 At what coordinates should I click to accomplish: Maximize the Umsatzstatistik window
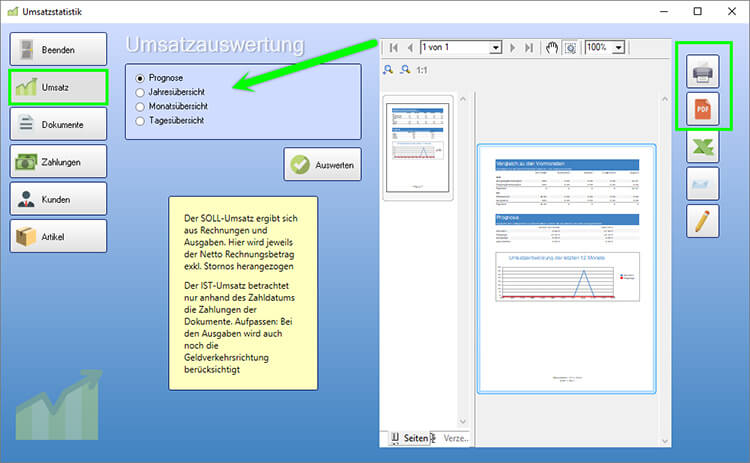click(x=698, y=11)
